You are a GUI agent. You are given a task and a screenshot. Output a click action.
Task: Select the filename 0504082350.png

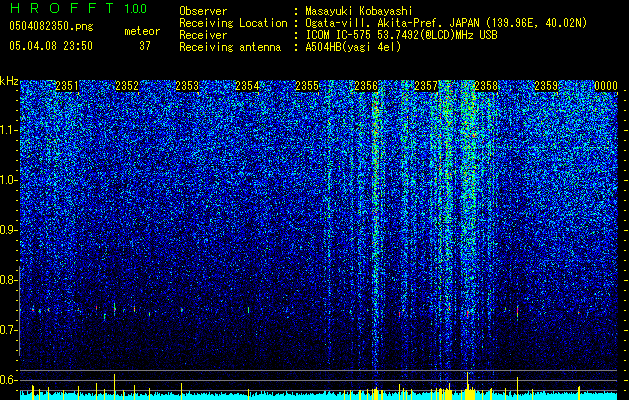[x=51, y=27]
